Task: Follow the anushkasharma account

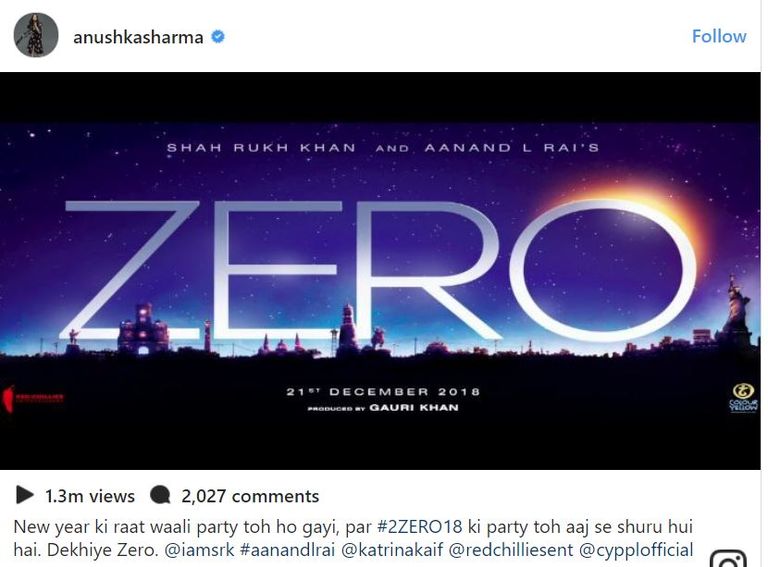Action: click(x=718, y=36)
